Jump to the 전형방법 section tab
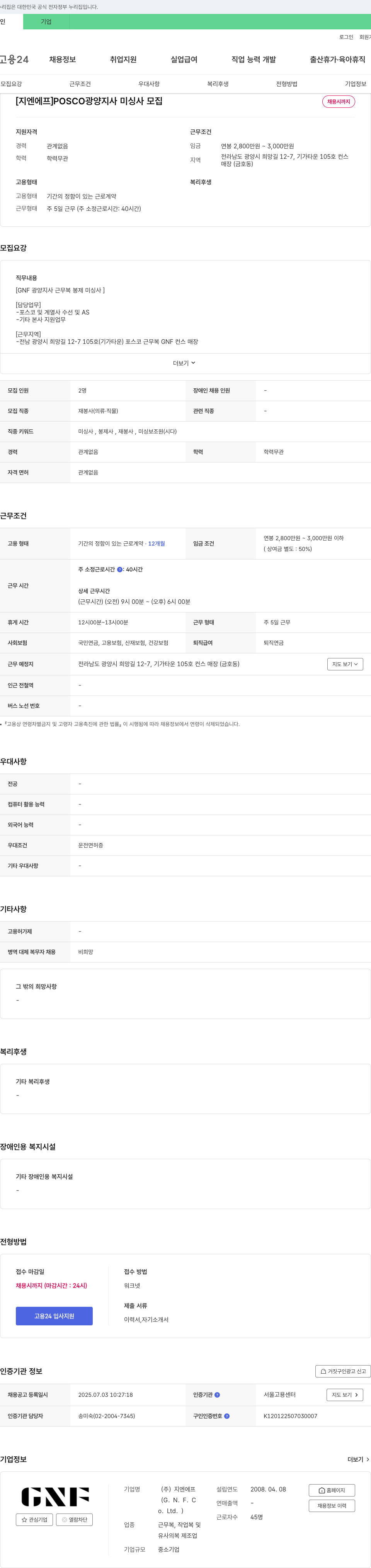Viewport: 371px width, 1568px height. 286,84
